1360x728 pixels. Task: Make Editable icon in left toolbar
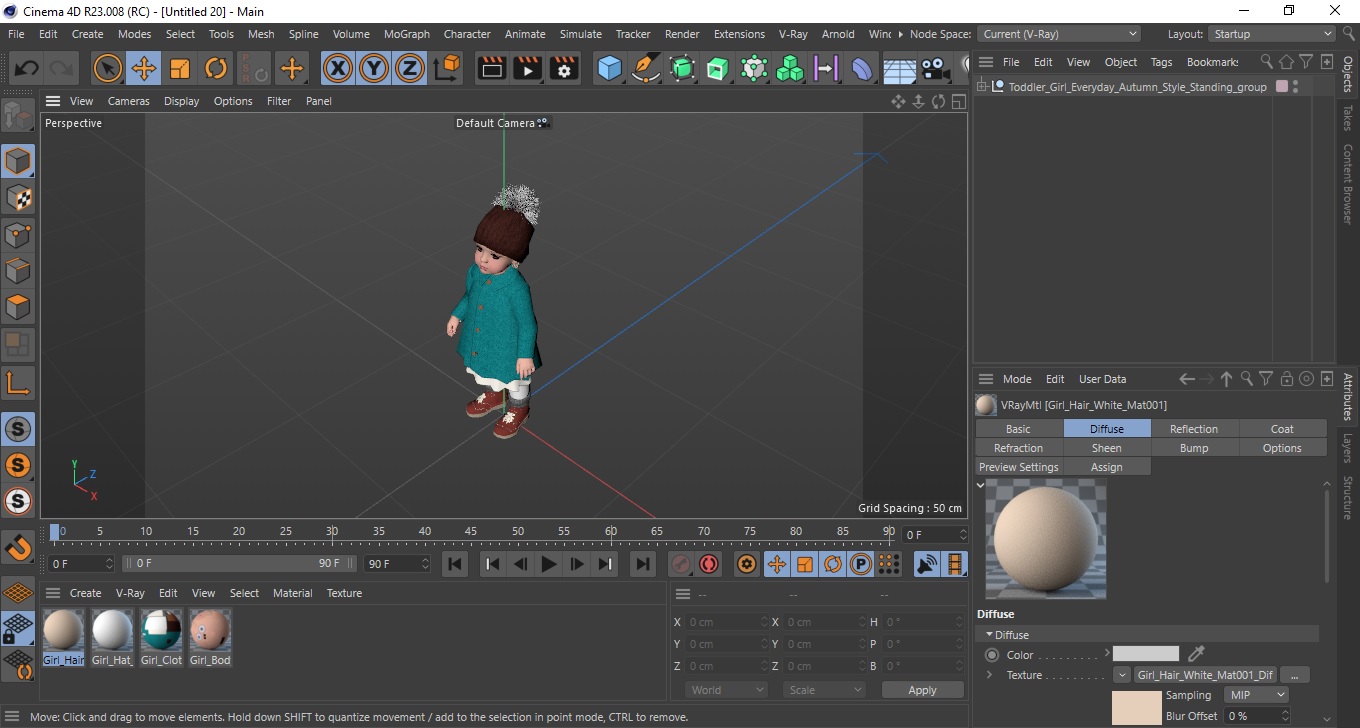coord(17,117)
